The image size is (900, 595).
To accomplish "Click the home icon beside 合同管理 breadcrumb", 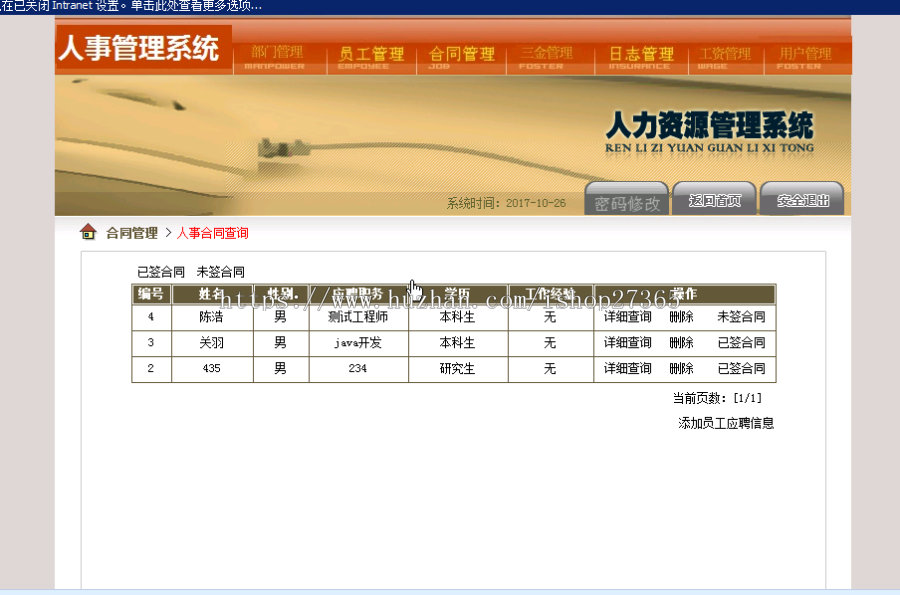I will click(x=88, y=232).
